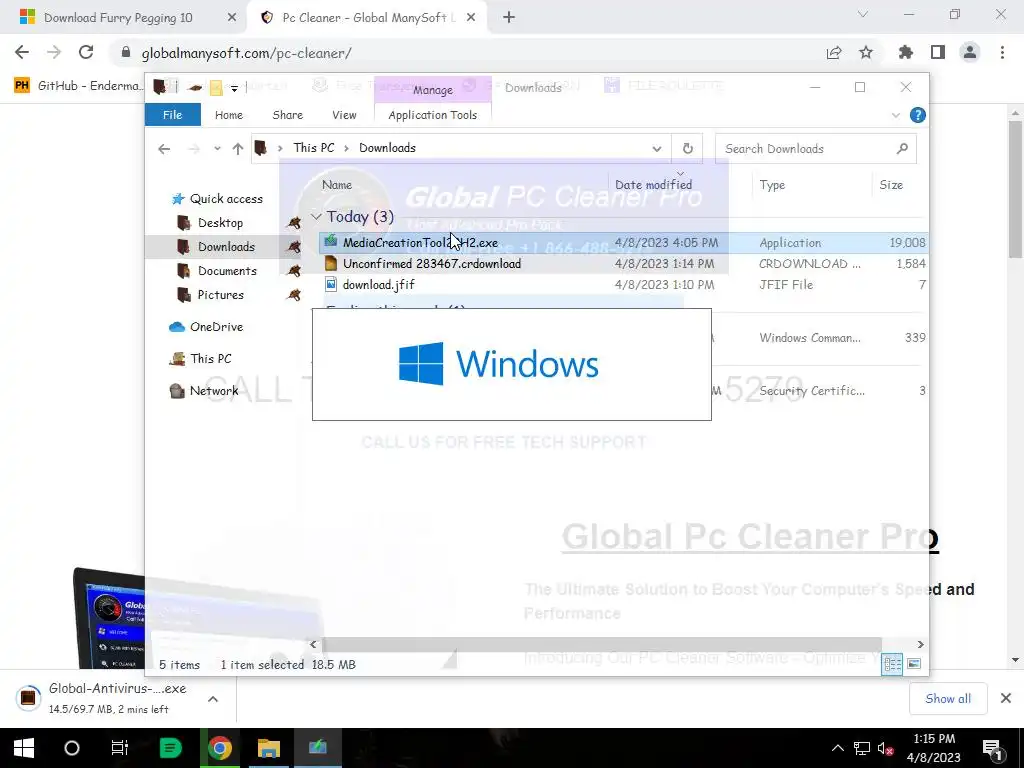Viewport: 1024px width, 768px height.
Task: Go back in Chrome browser
Action: (22, 53)
